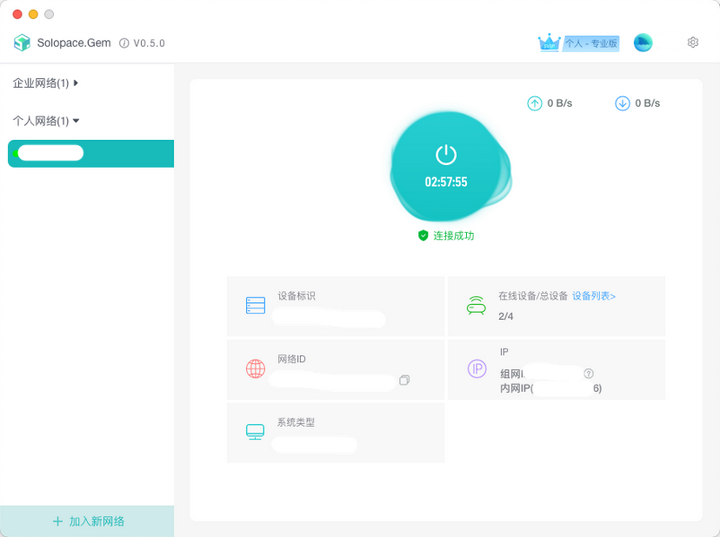Click the upload speed arrow icon
Image resolution: width=720 pixels, height=537 pixels.
click(x=534, y=103)
